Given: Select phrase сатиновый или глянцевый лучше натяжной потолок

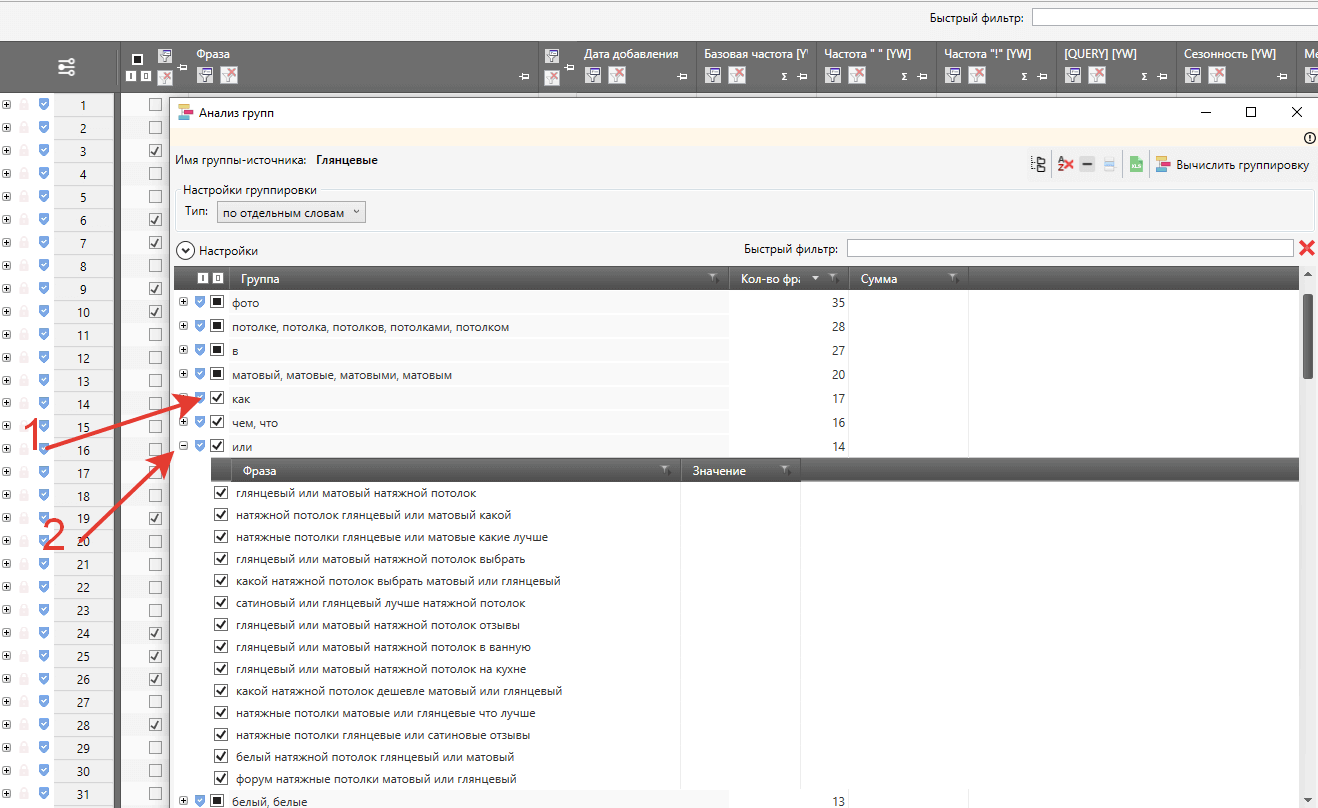Looking at the screenshot, I should [x=380, y=603].
